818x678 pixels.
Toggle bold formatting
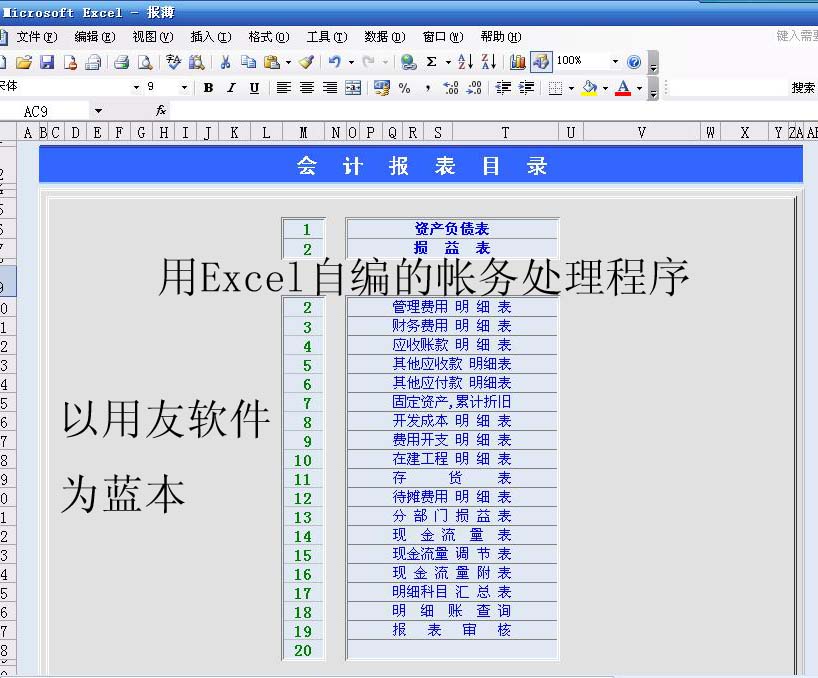pyautogui.click(x=208, y=88)
